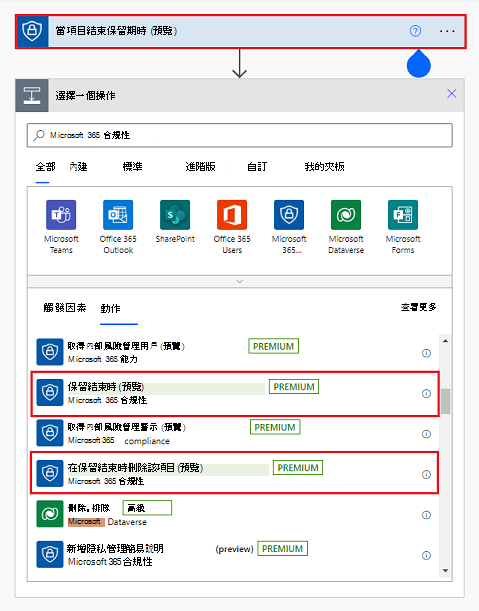Open the trigger card's ellipsis menu
Viewport: 479px width, 611px height.
click(x=447, y=31)
